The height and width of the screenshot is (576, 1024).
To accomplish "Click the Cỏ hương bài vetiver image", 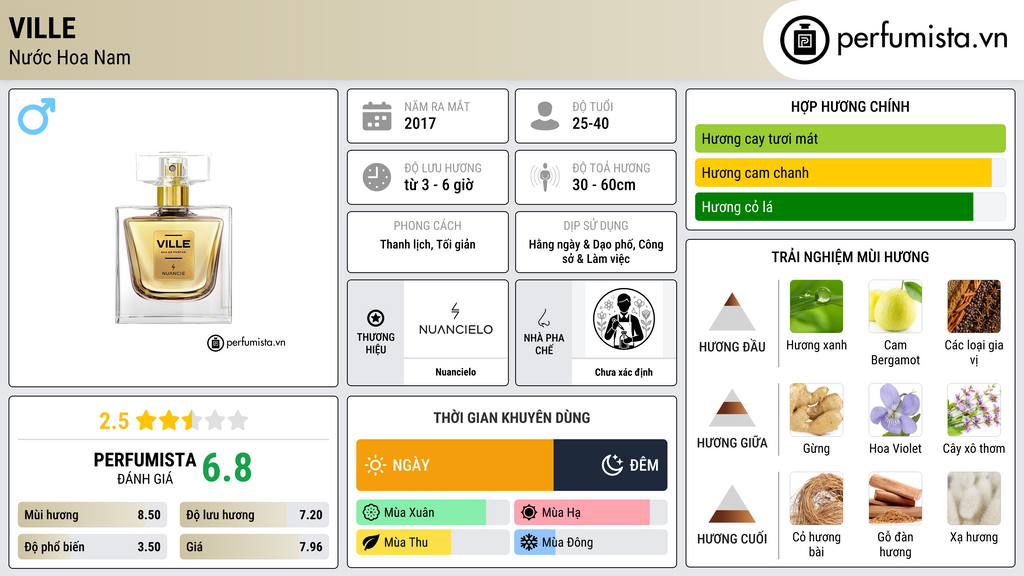I will 816,498.
